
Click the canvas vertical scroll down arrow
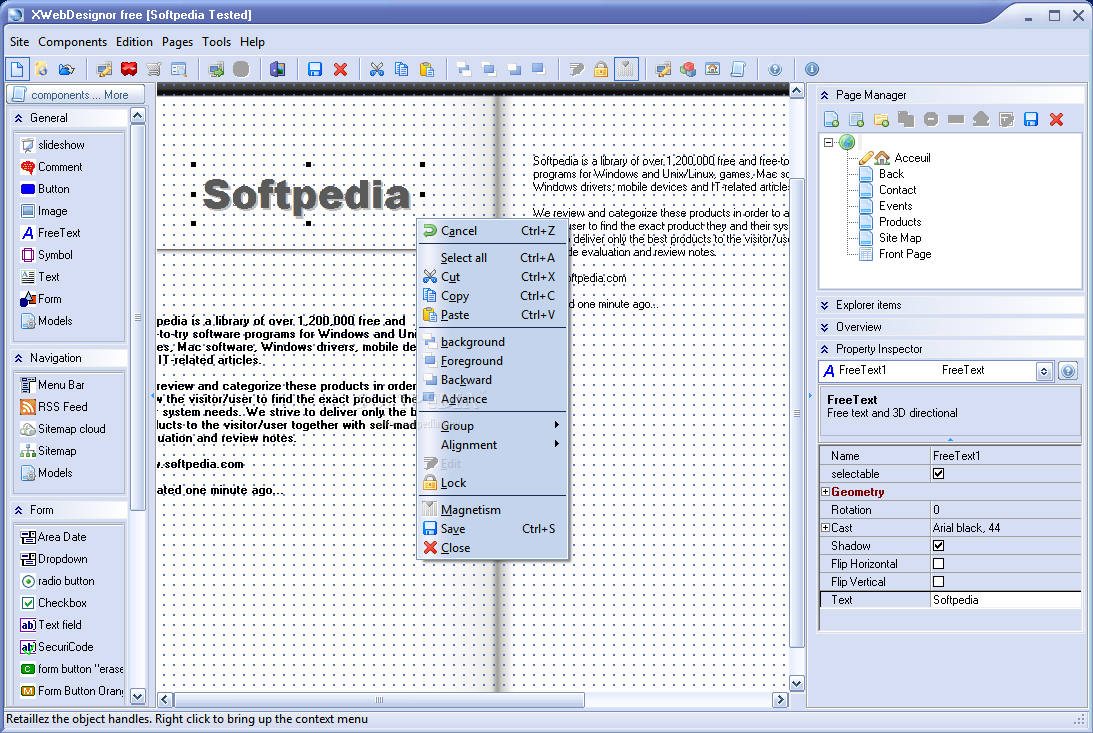(796, 683)
